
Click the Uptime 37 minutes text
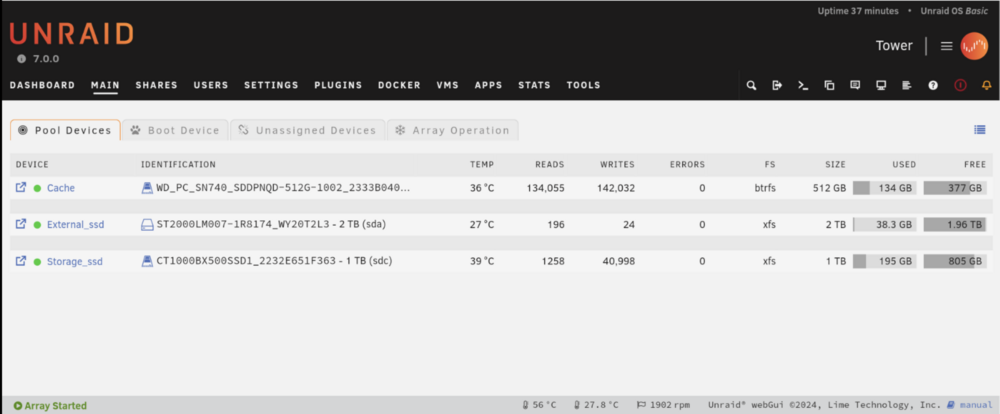(x=858, y=11)
